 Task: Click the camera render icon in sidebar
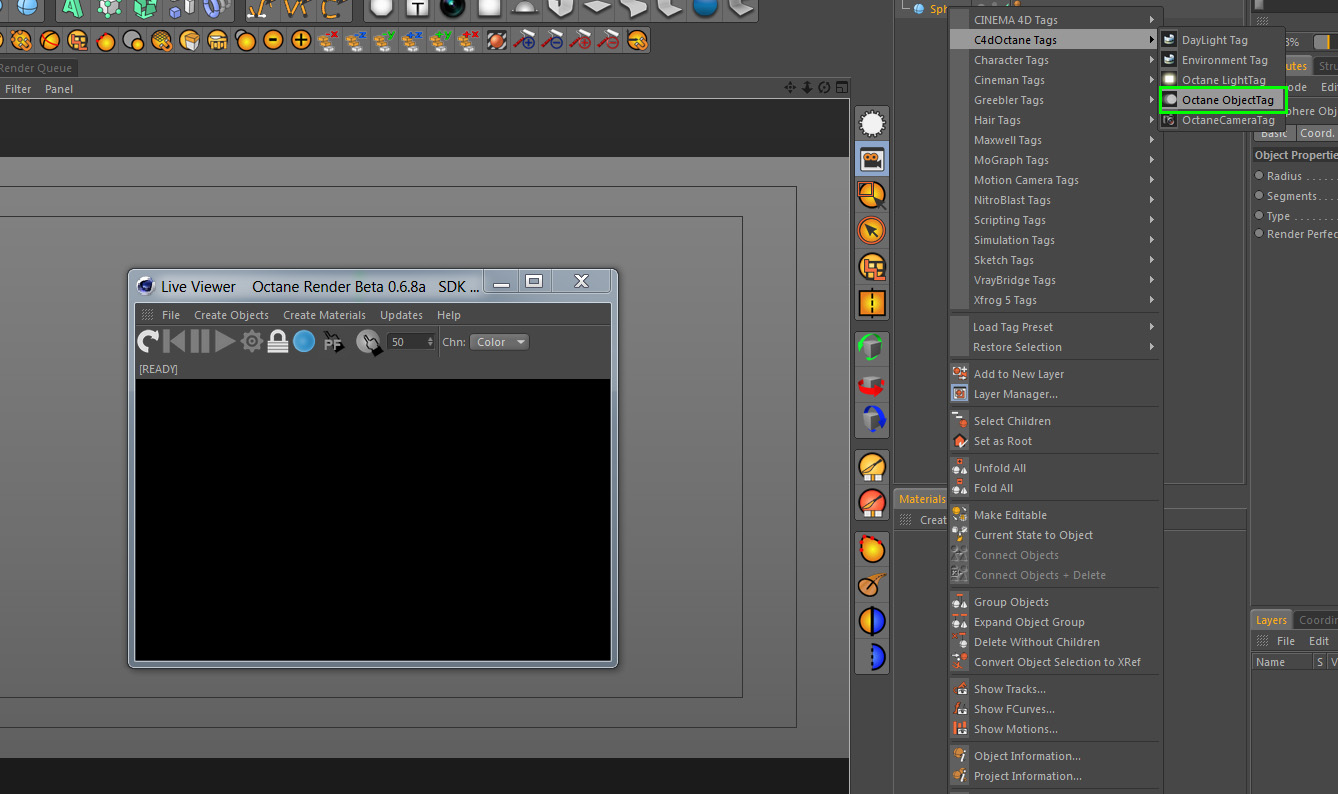tap(872, 159)
